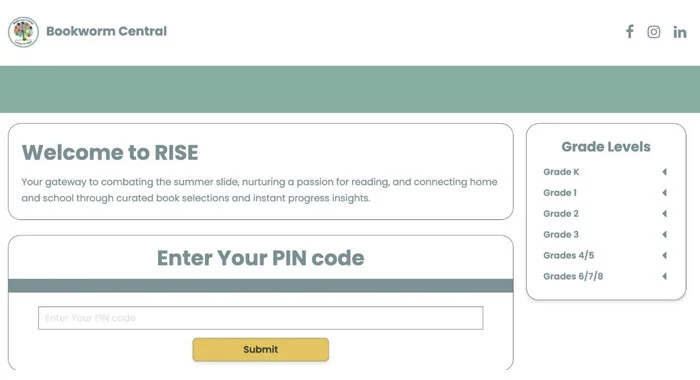Viewport: 700px width, 380px height.
Task: Click the Bookworm Central tree logo
Action: (x=23, y=32)
